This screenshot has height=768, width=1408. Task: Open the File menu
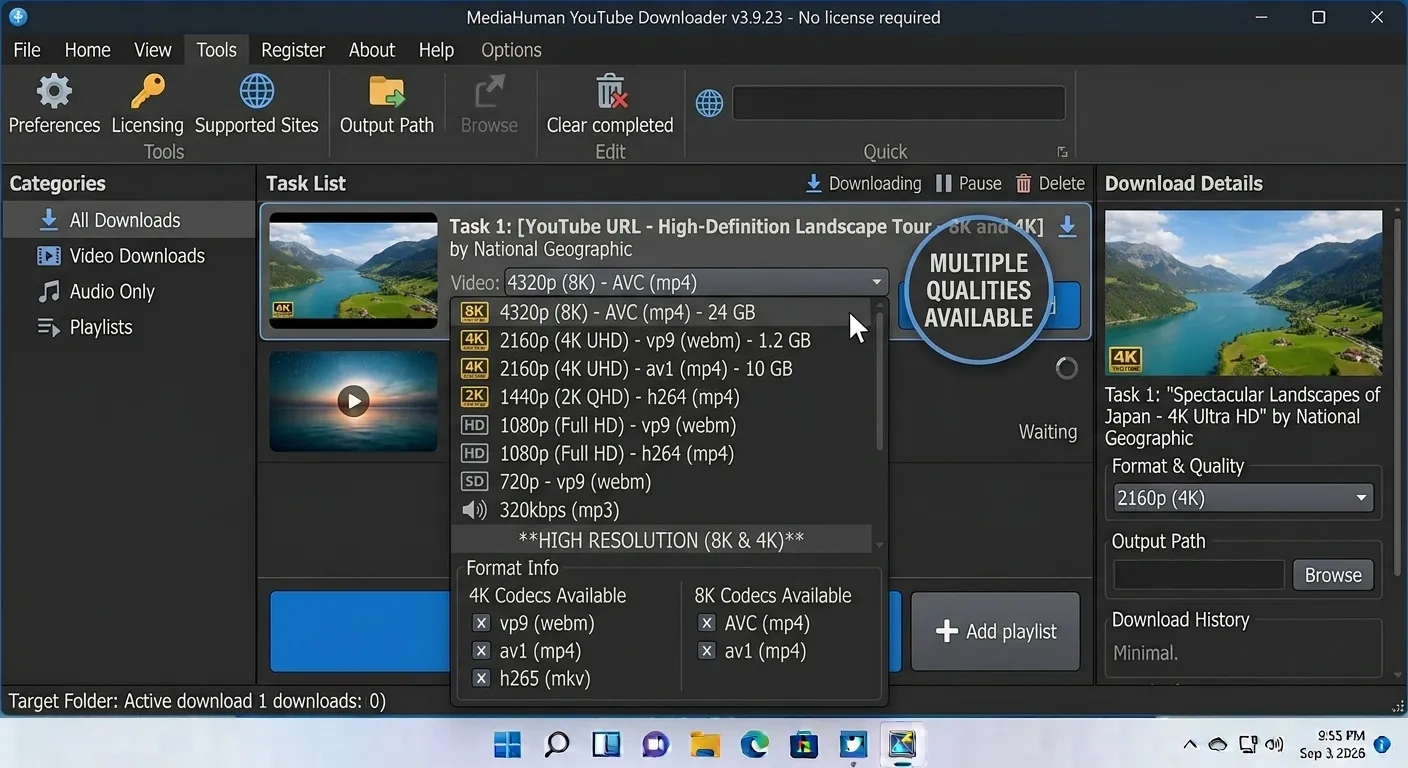(27, 50)
